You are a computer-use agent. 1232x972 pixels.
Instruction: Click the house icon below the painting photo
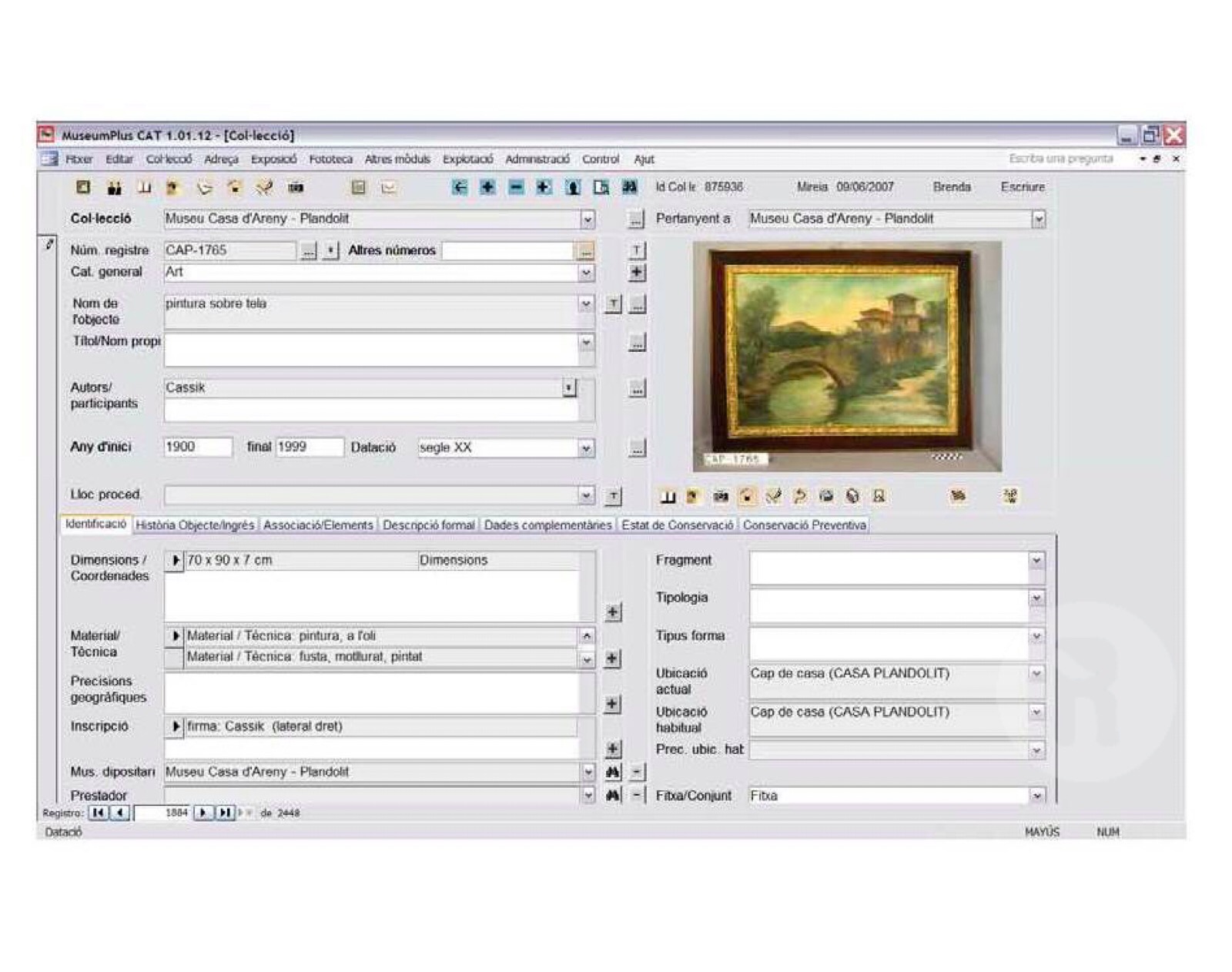click(746, 497)
